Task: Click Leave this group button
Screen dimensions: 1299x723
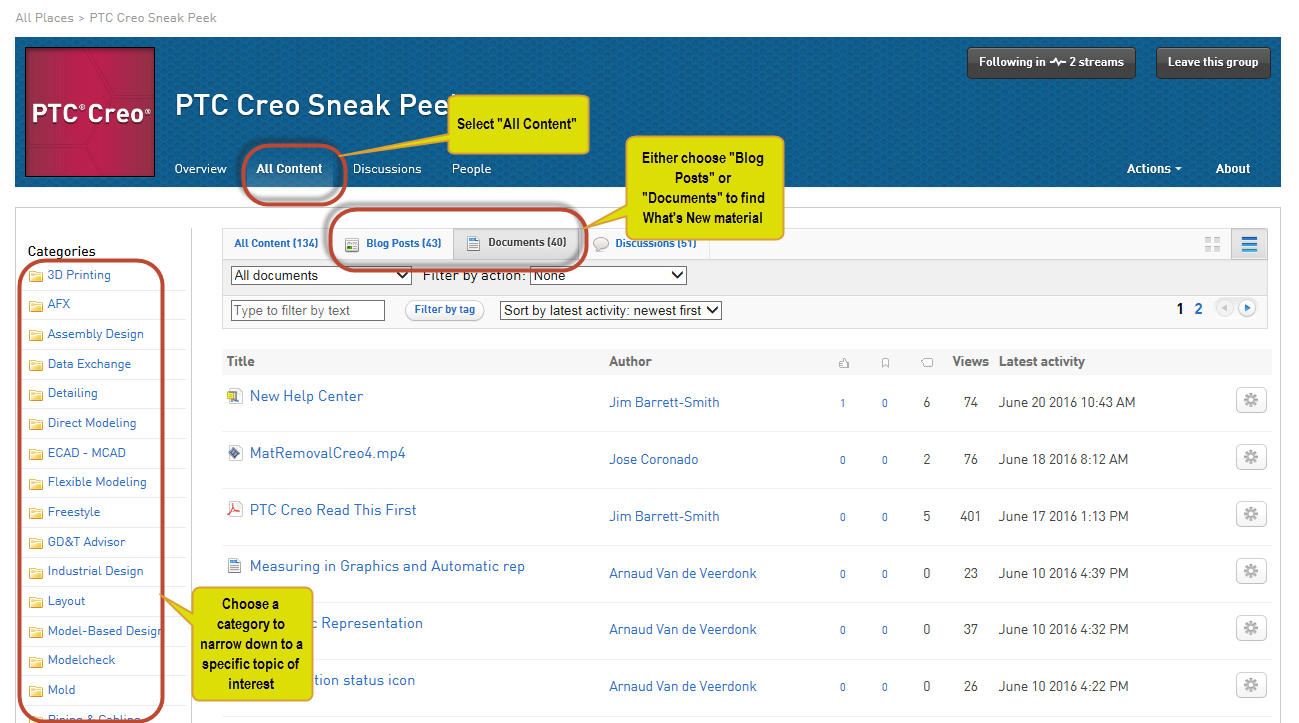Action: coord(1213,62)
